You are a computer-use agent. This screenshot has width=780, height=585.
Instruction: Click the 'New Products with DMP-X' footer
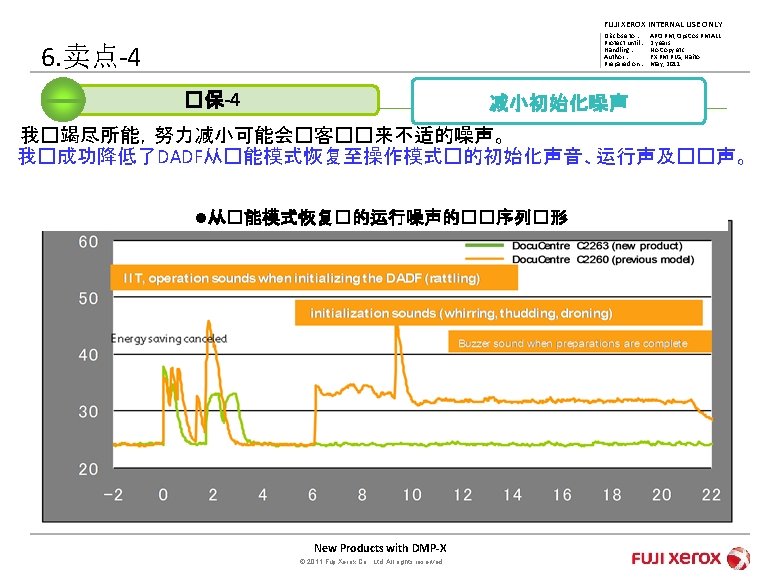381,548
